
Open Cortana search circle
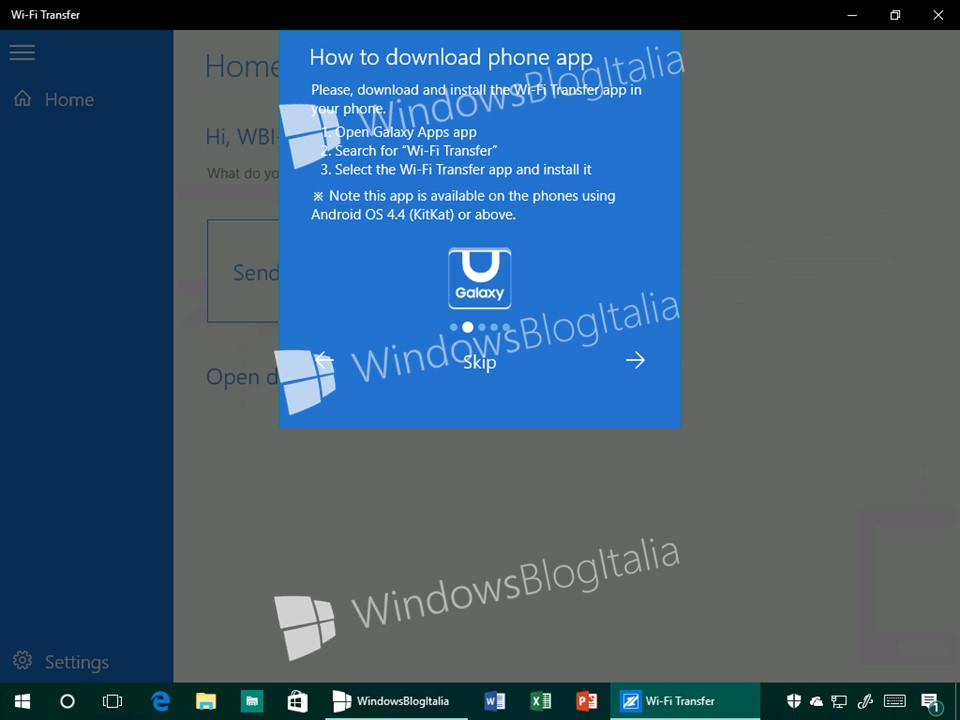[x=67, y=701]
